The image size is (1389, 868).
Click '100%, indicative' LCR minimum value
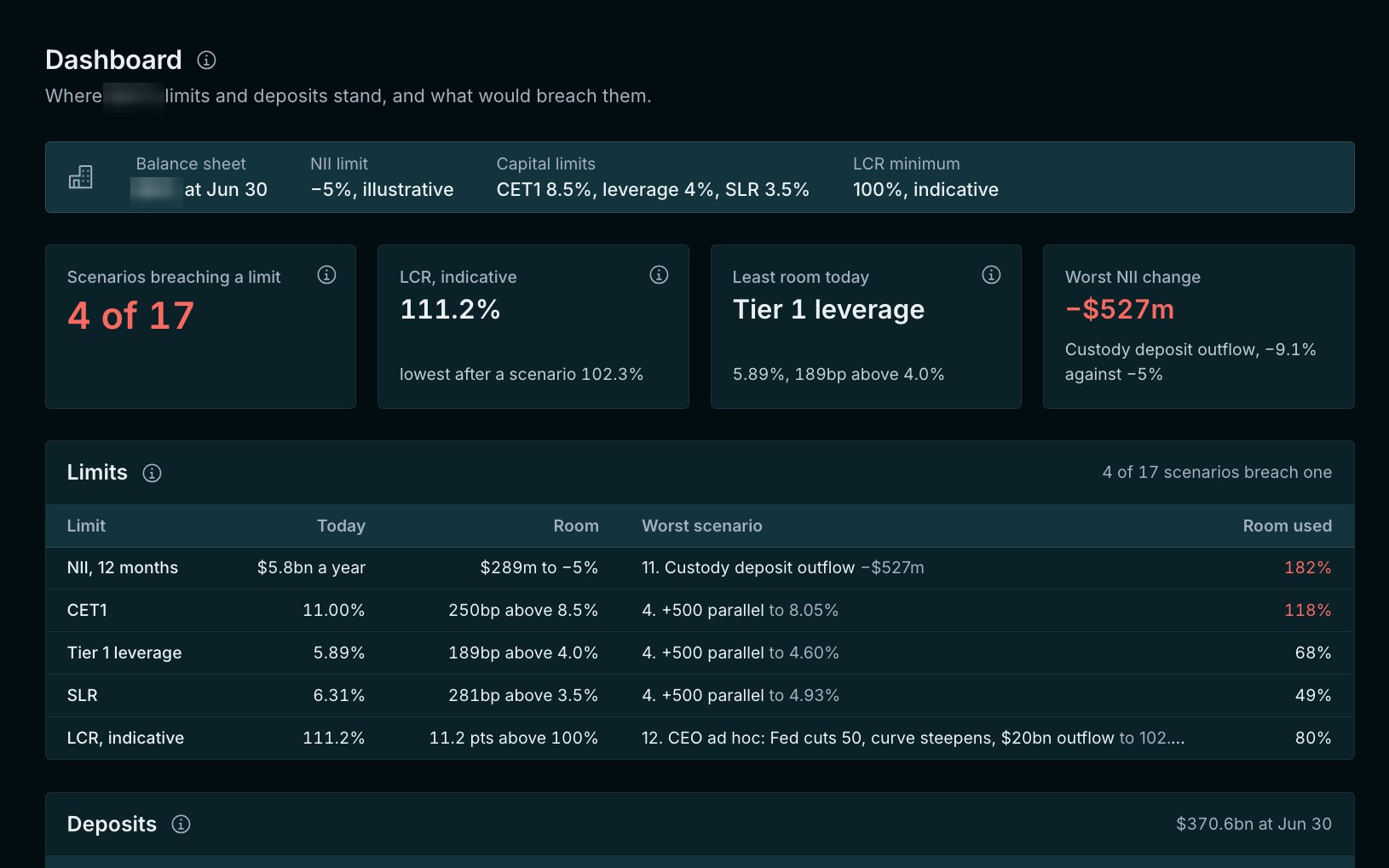925,189
